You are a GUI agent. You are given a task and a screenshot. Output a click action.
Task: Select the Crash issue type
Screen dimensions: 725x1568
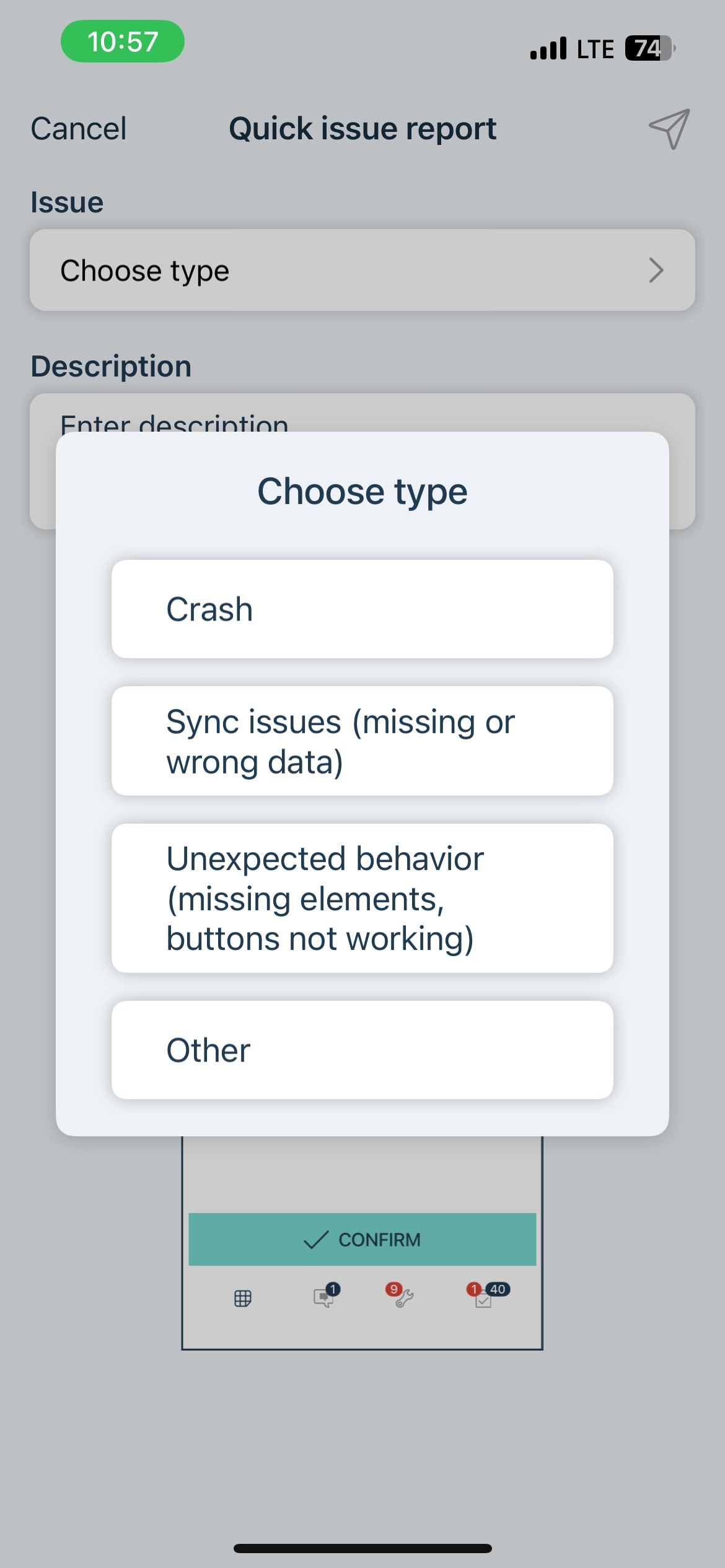pyautogui.click(x=362, y=609)
